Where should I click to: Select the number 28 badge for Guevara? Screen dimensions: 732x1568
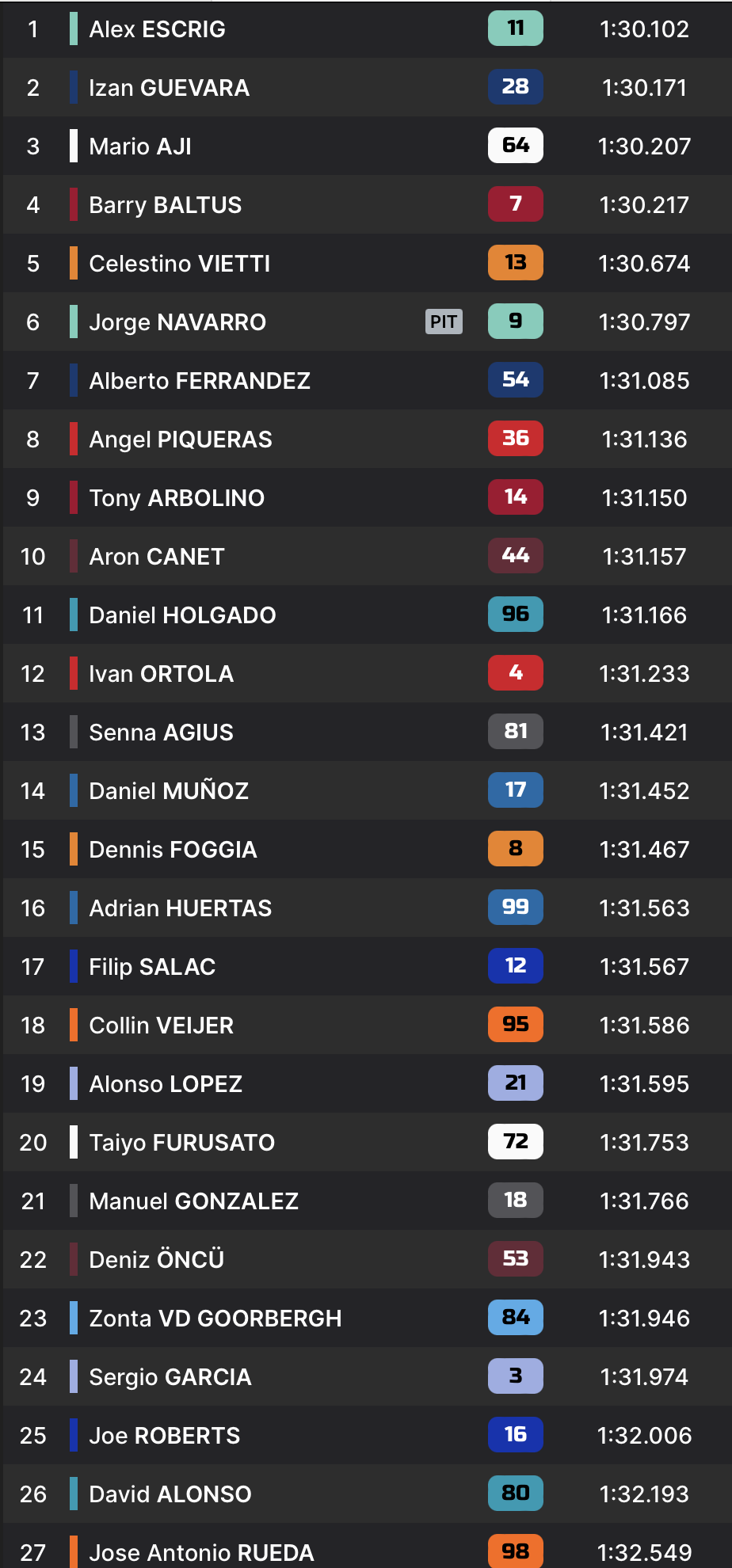(515, 87)
